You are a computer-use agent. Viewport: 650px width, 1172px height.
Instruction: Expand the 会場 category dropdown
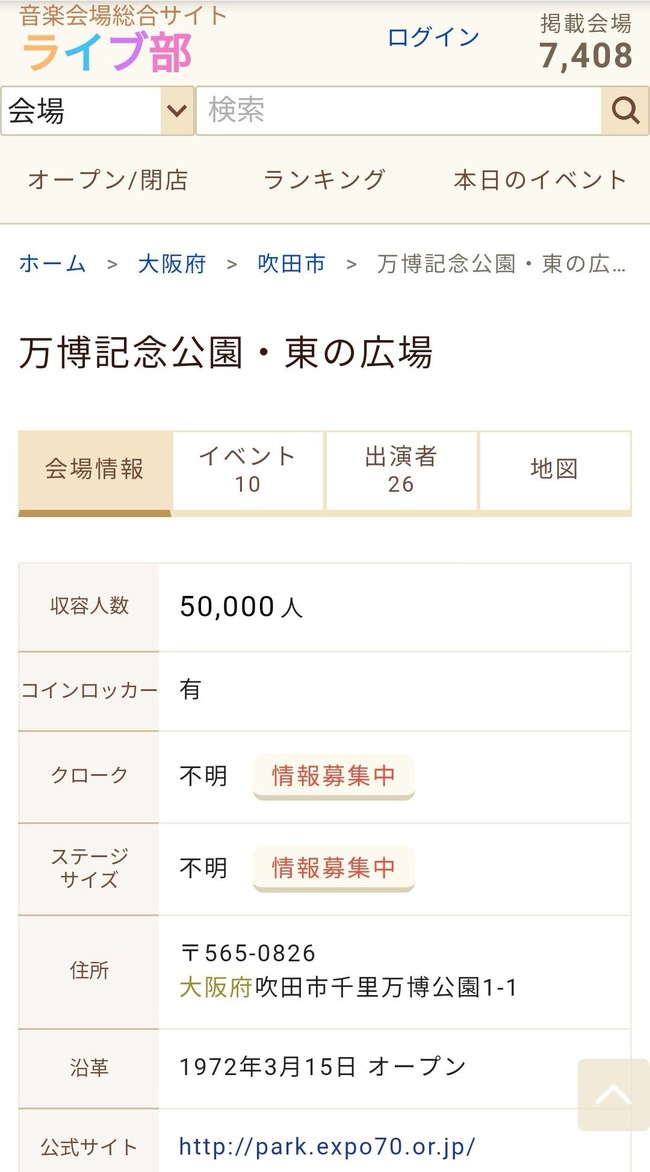coord(95,110)
